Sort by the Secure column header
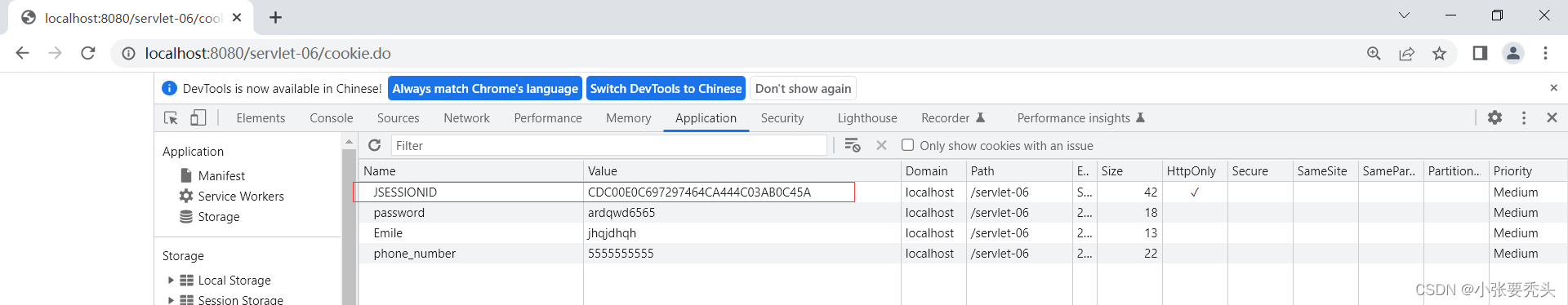 [1260, 170]
